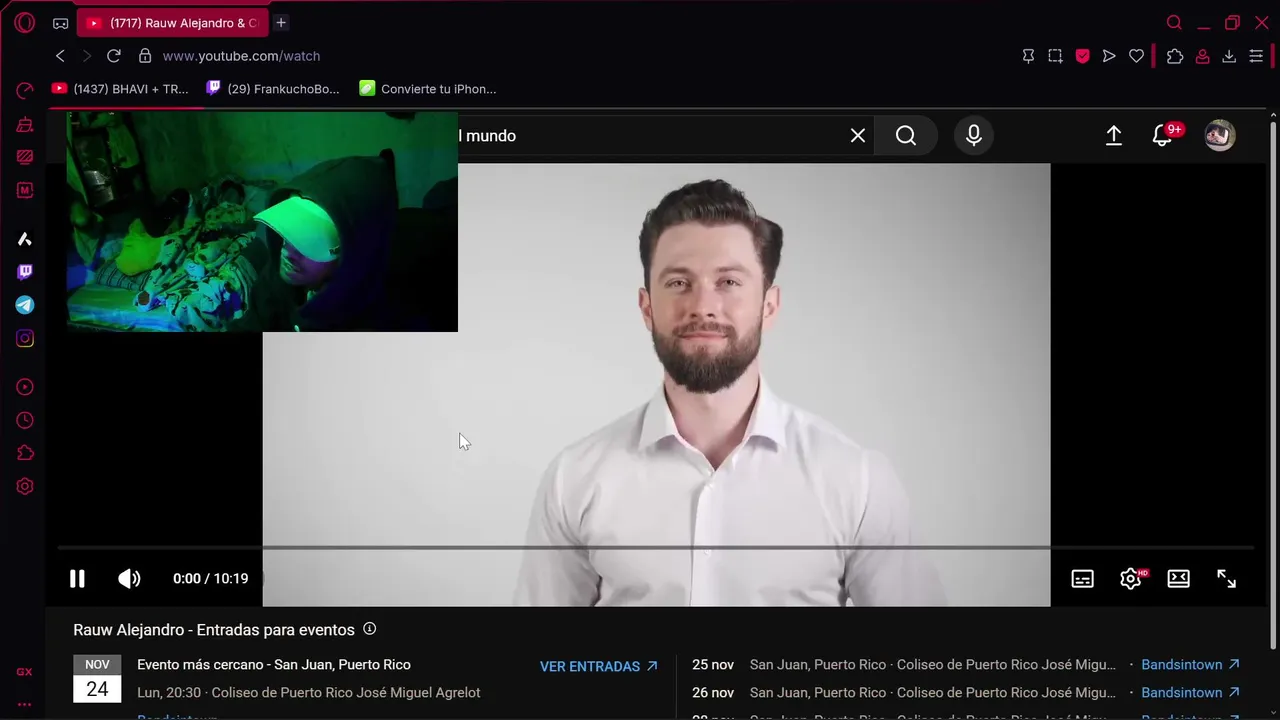Click 'Evento más cercano - San Juan' text

click(x=274, y=665)
